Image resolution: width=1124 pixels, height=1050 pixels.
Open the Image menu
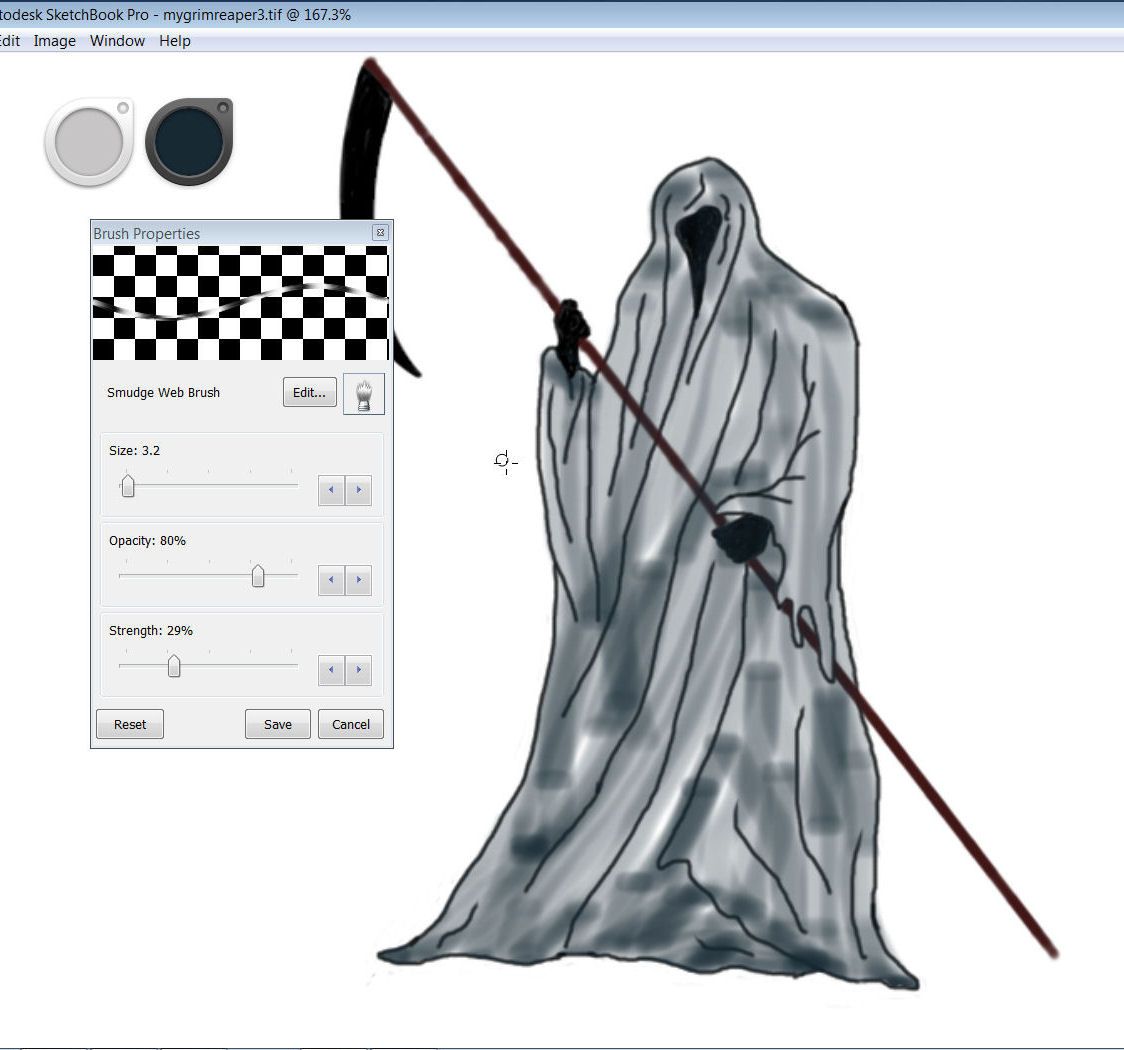tap(55, 41)
